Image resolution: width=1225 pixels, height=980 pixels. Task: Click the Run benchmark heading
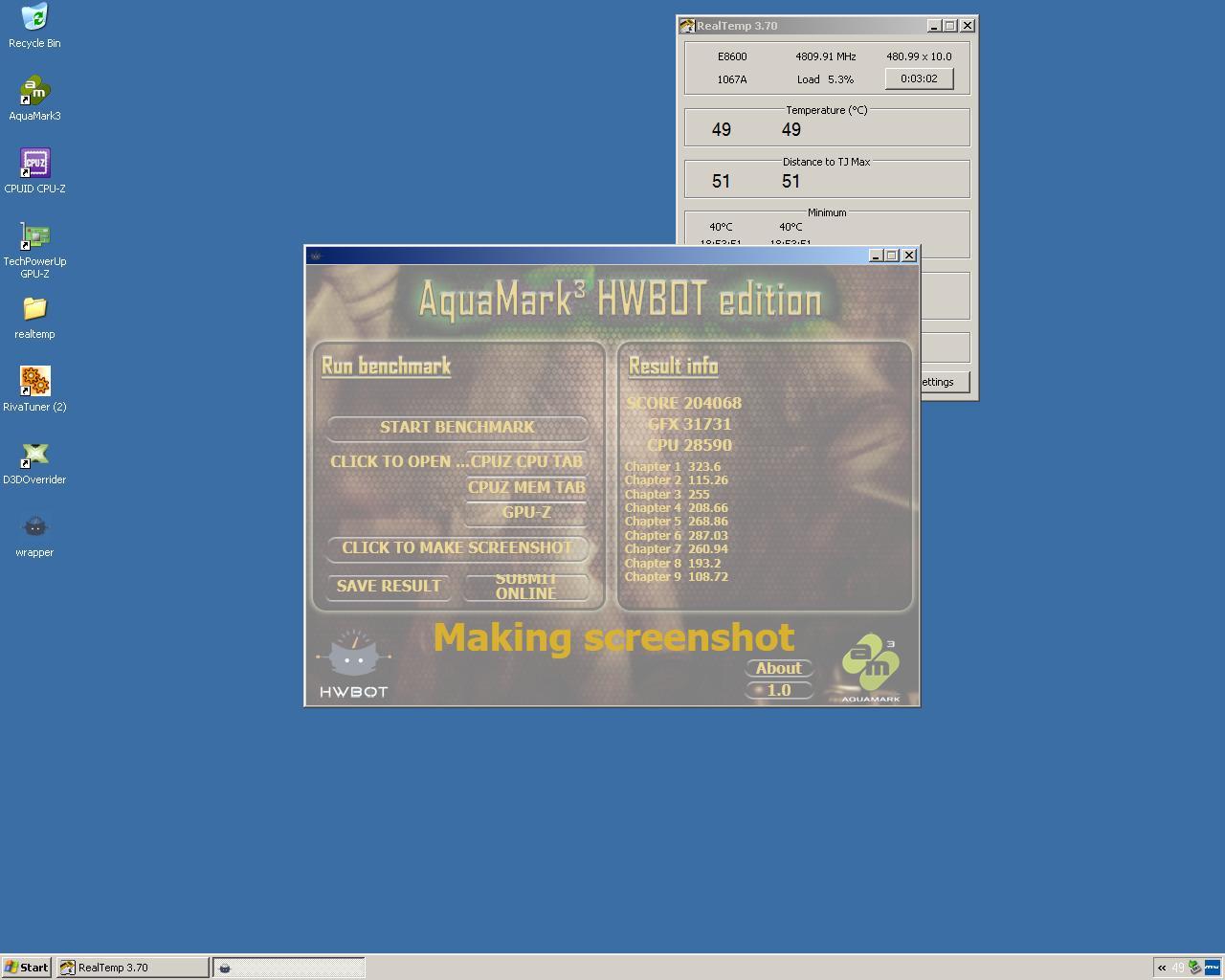pyautogui.click(x=386, y=366)
